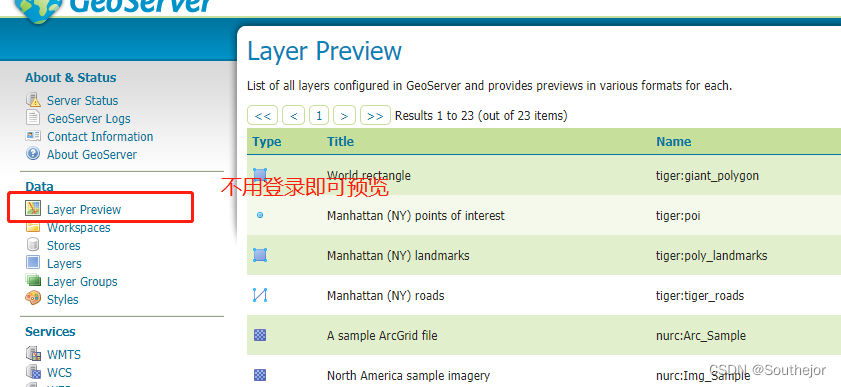This screenshot has height=387, width=841.
Task: Click 'Results 1 to 23' pagination text
Action: click(x=481, y=115)
